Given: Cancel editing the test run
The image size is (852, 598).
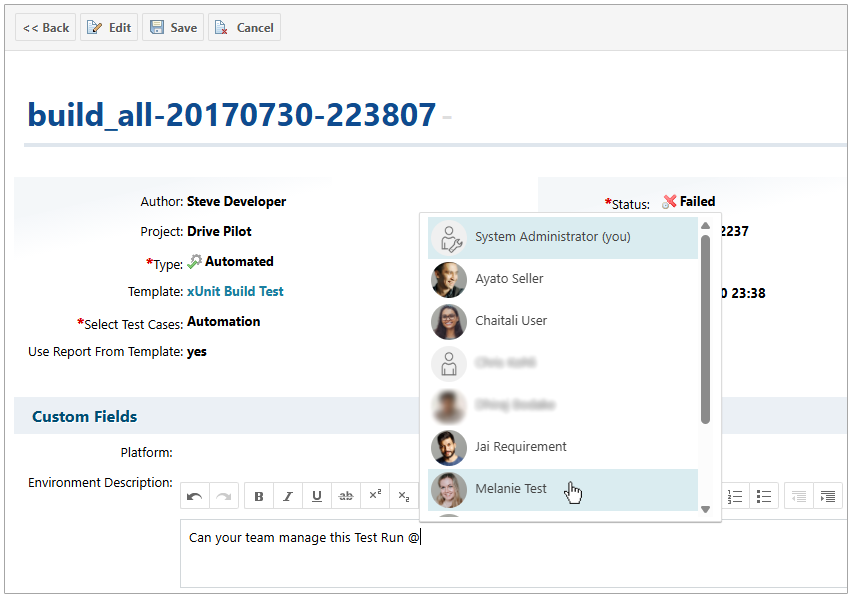Looking at the screenshot, I should 244,28.
